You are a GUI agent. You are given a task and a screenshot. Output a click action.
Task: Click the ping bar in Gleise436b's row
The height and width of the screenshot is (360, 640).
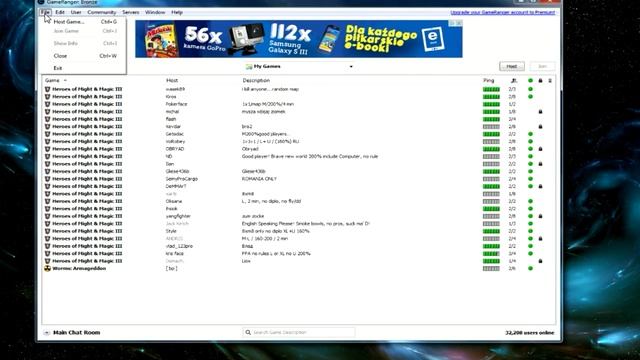click(x=491, y=171)
